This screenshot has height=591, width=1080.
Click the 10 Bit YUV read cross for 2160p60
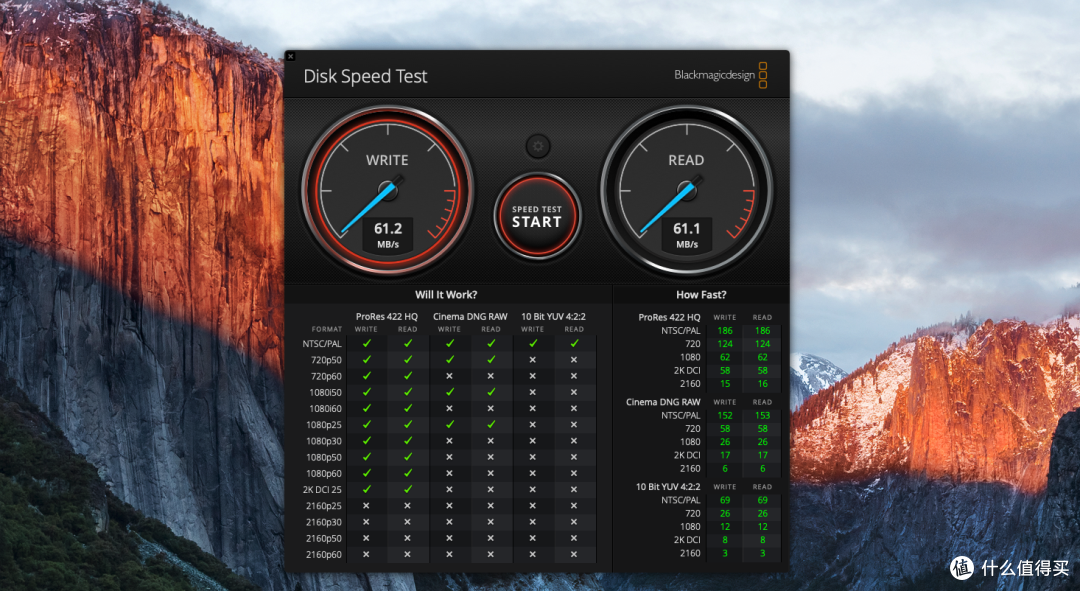574,554
